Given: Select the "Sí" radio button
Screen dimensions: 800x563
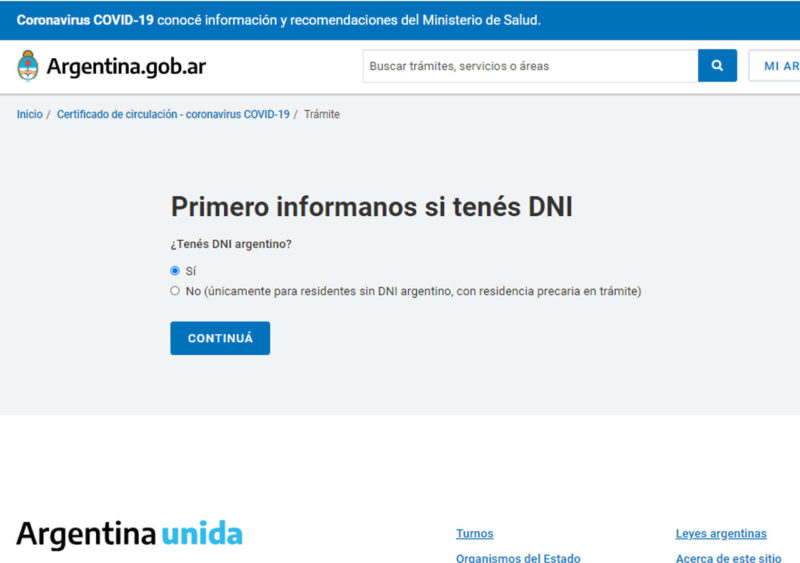Looking at the screenshot, I should [x=175, y=270].
